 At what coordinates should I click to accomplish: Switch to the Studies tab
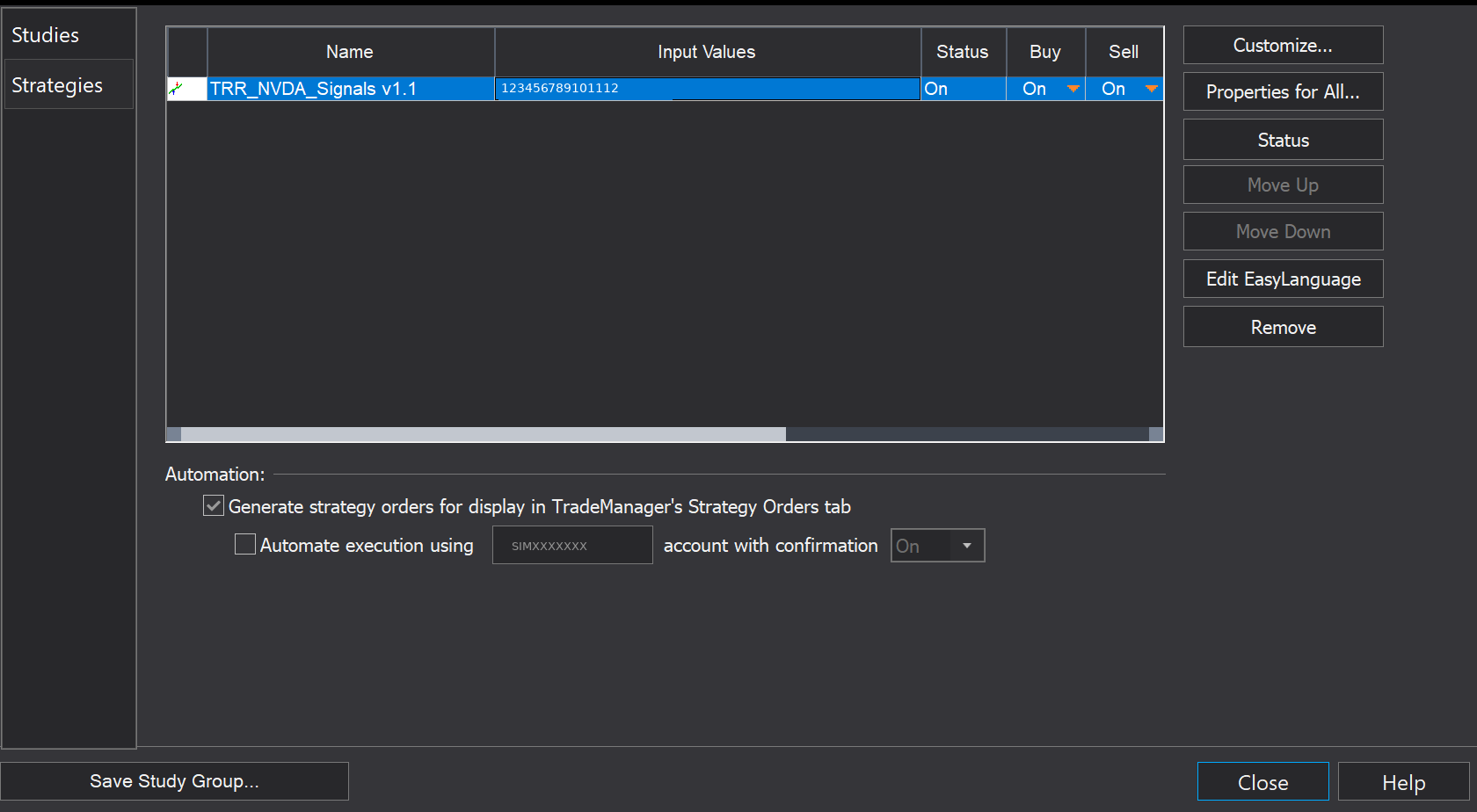pyautogui.click(x=69, y=35)
